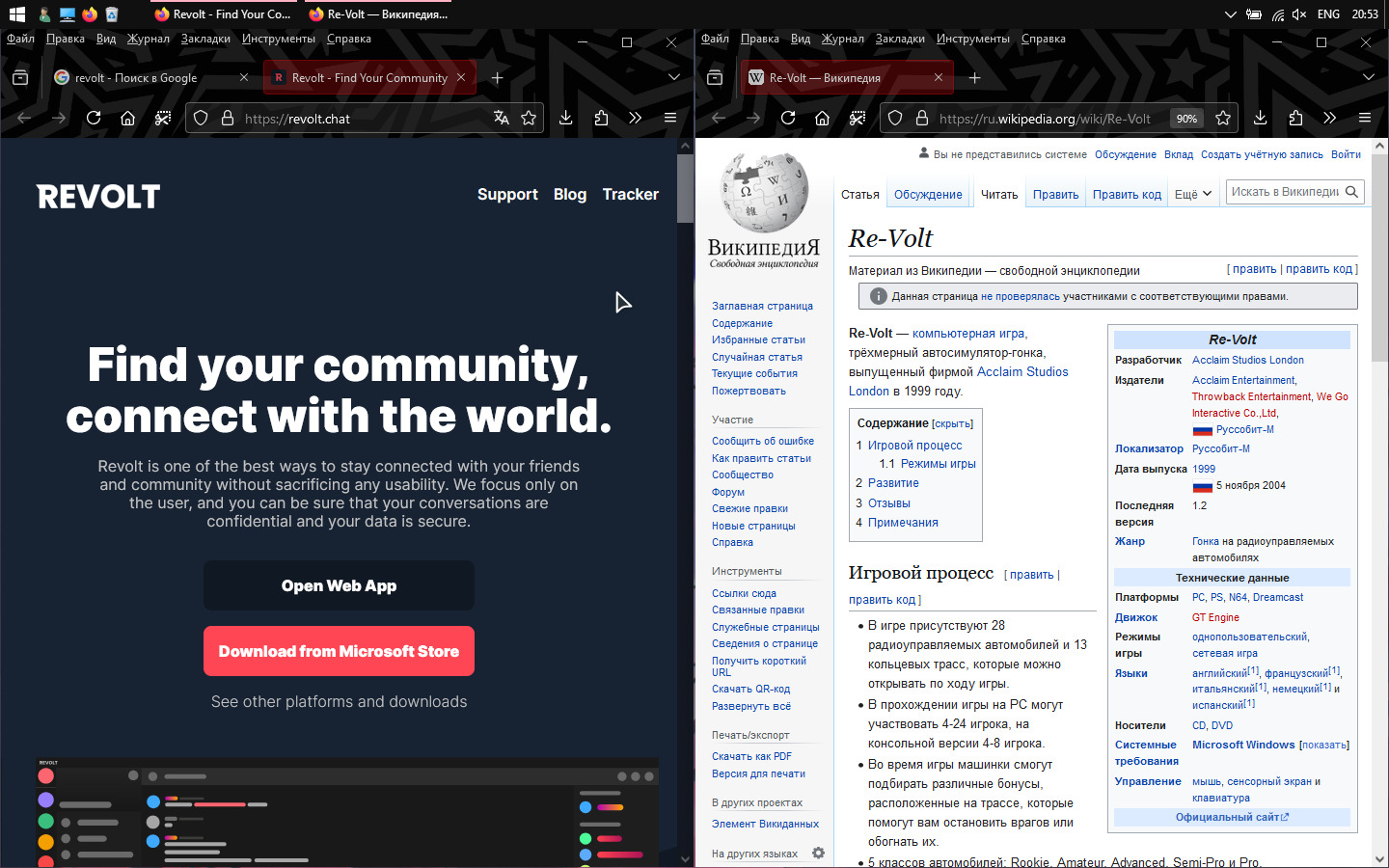1389x868 pixels.
Task: Reset the 90% zoom badge in address bar
Action: click(1186, 118)
